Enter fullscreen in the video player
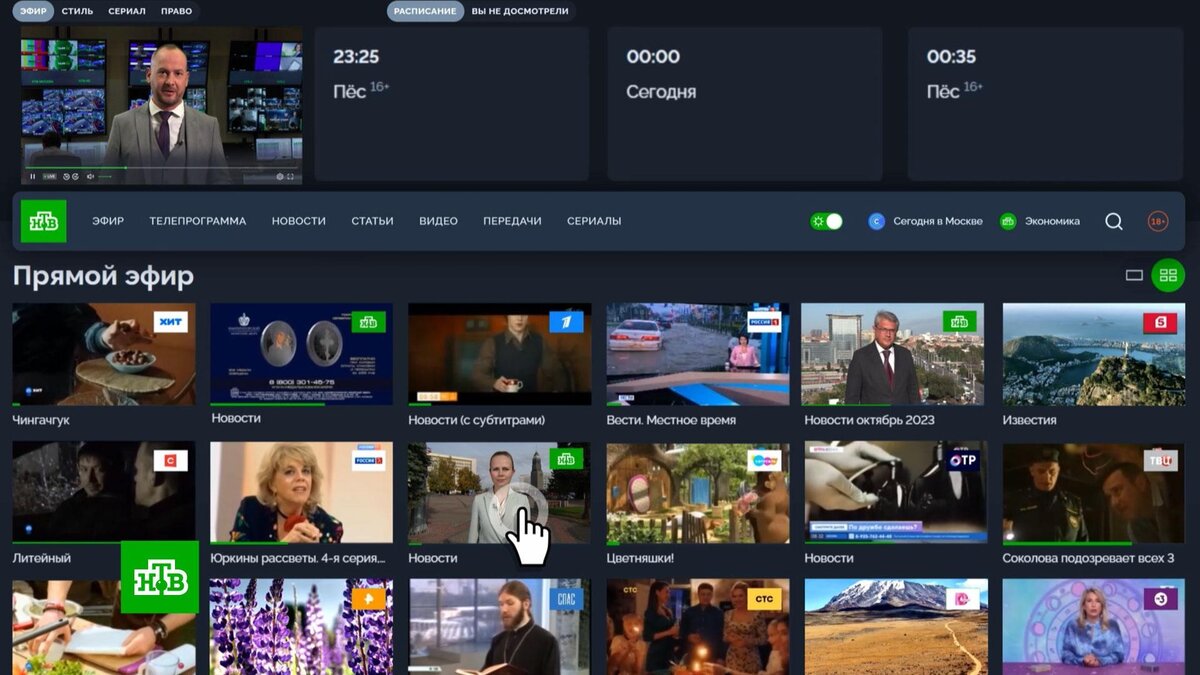Image resolution: width=1200 pixels, height=675 pixels. point(291,177)
